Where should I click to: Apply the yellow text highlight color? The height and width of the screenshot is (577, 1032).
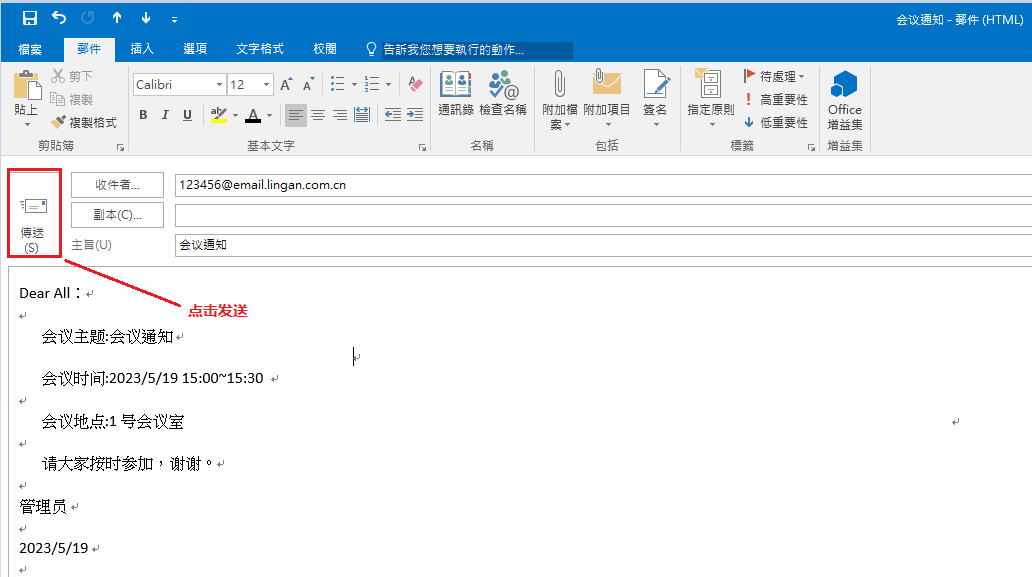click(x=219, y=115)
